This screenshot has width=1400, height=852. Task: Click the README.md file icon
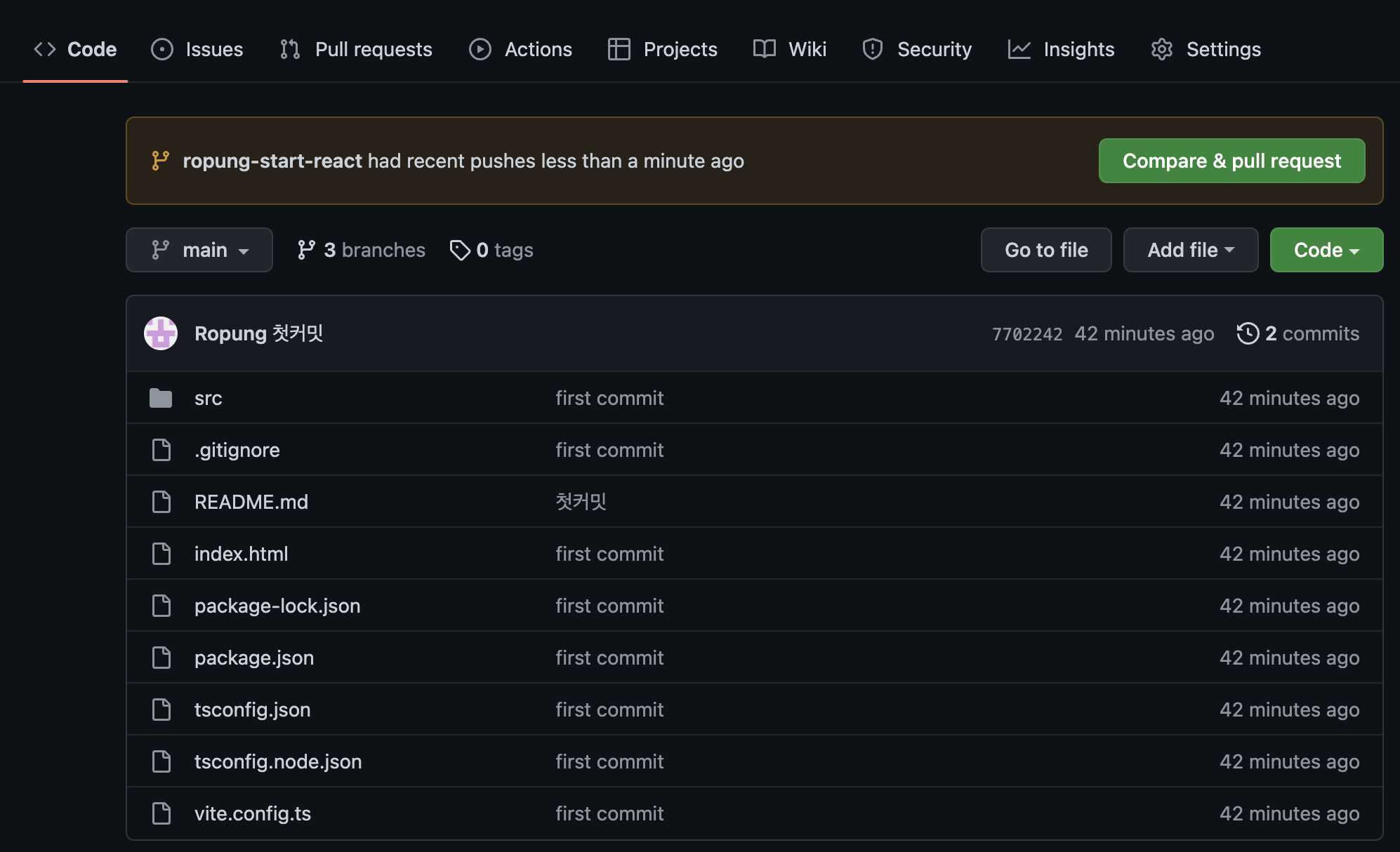tap(161, 502)
